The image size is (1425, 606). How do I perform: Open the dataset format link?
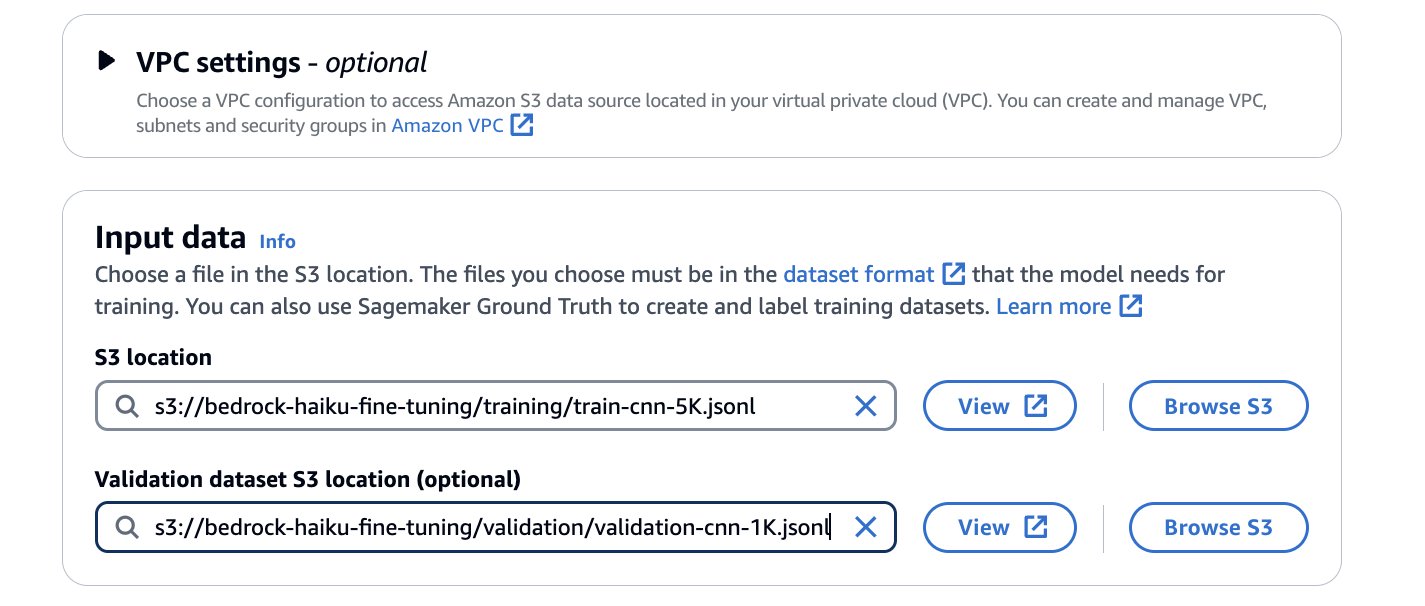858,274
